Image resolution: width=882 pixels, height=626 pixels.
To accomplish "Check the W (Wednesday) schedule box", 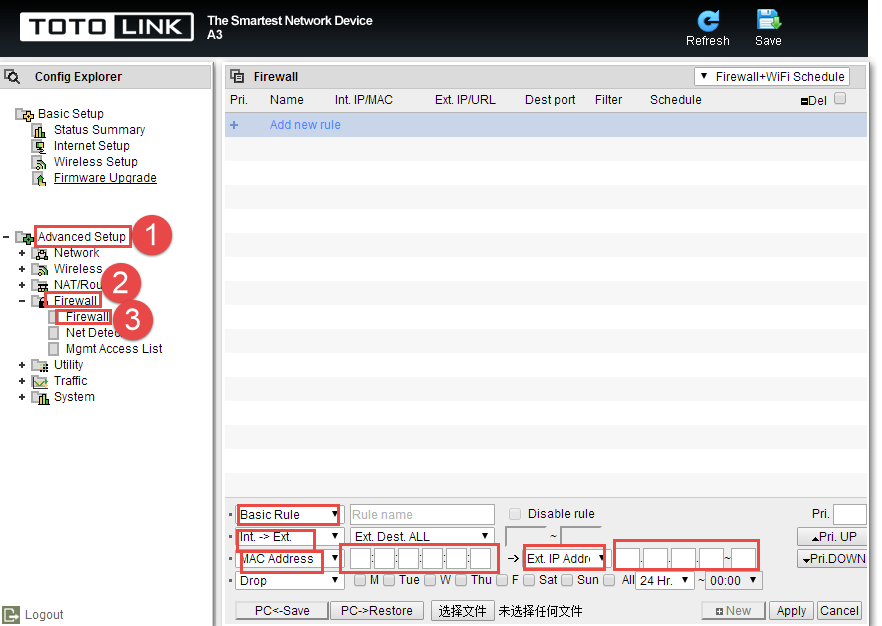I will coord(430,580).
